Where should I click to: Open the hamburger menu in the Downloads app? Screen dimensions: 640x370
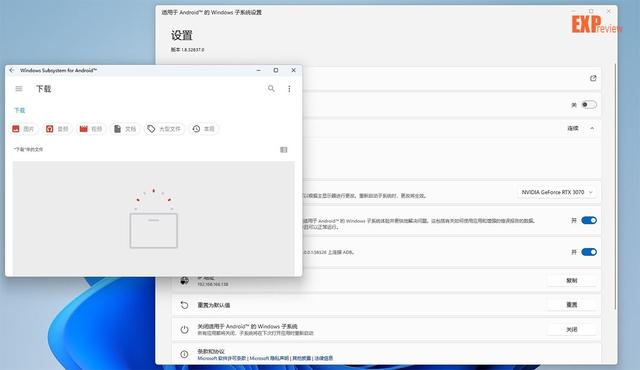(19, 89)
